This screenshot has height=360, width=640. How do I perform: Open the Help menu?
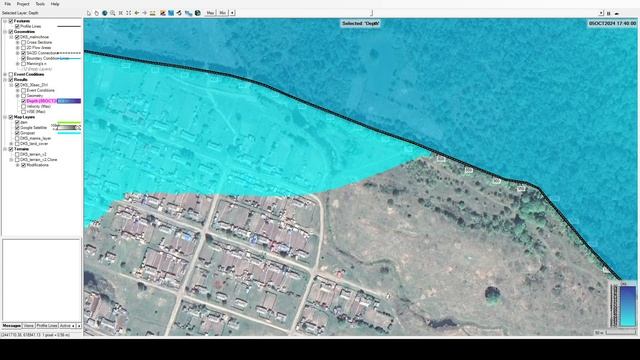tap(55, 4)
